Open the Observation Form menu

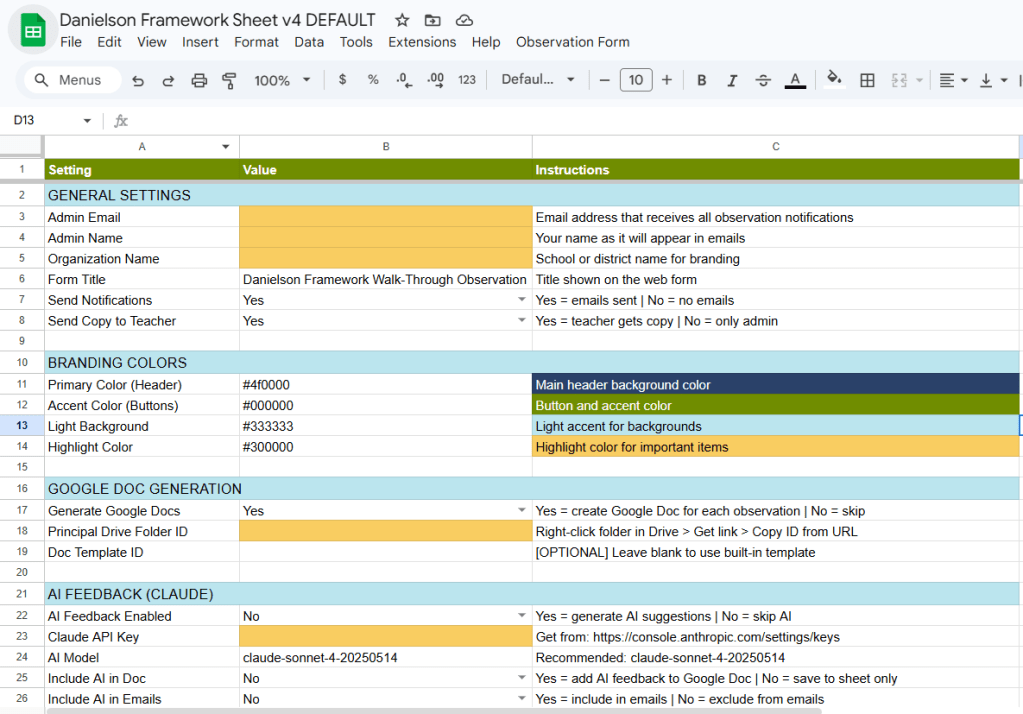pos(572,42)
